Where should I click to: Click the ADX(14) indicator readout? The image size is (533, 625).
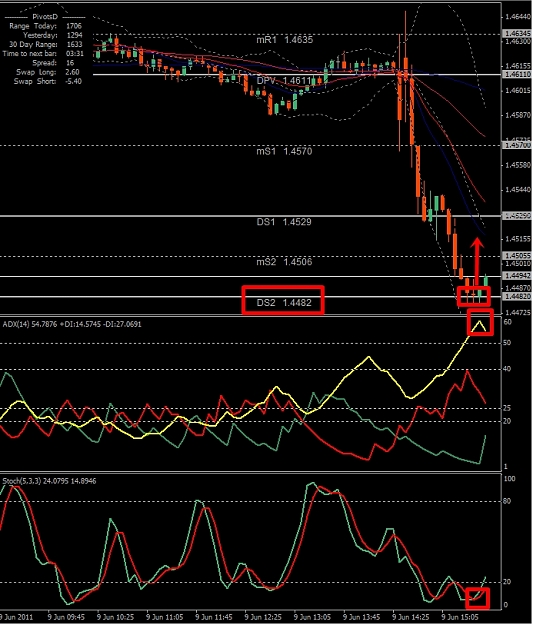72,324
